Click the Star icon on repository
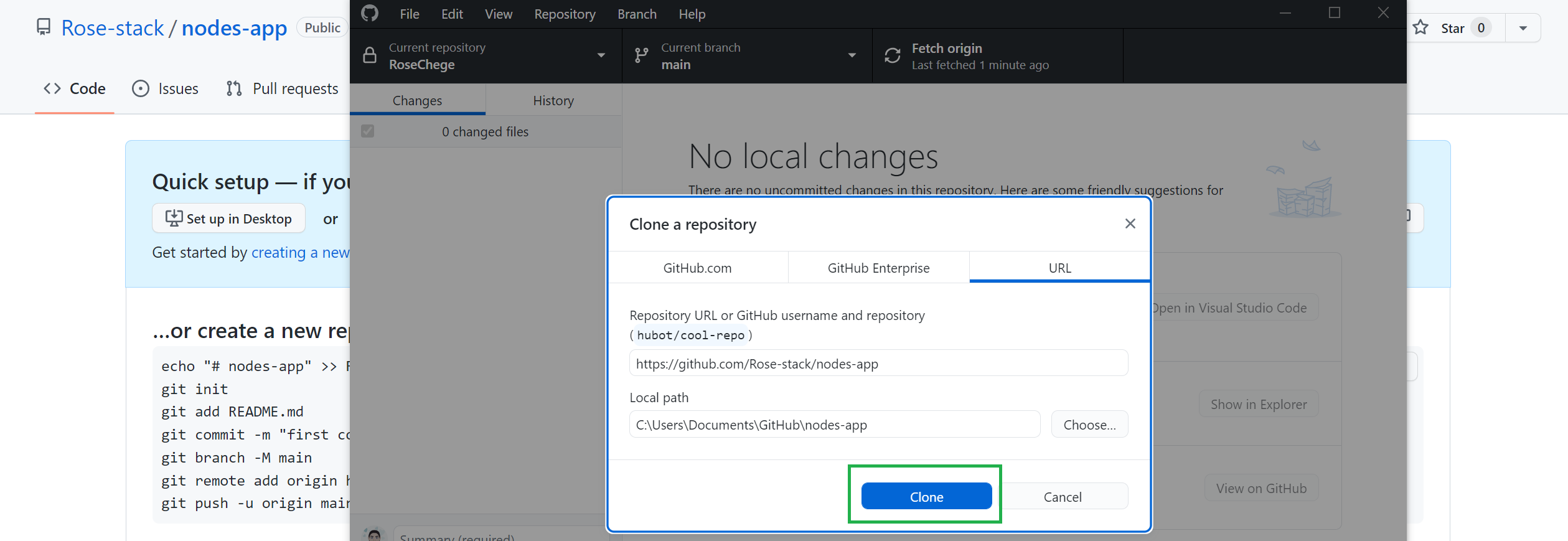The image size is (1568, 541). pos(1421,28)
